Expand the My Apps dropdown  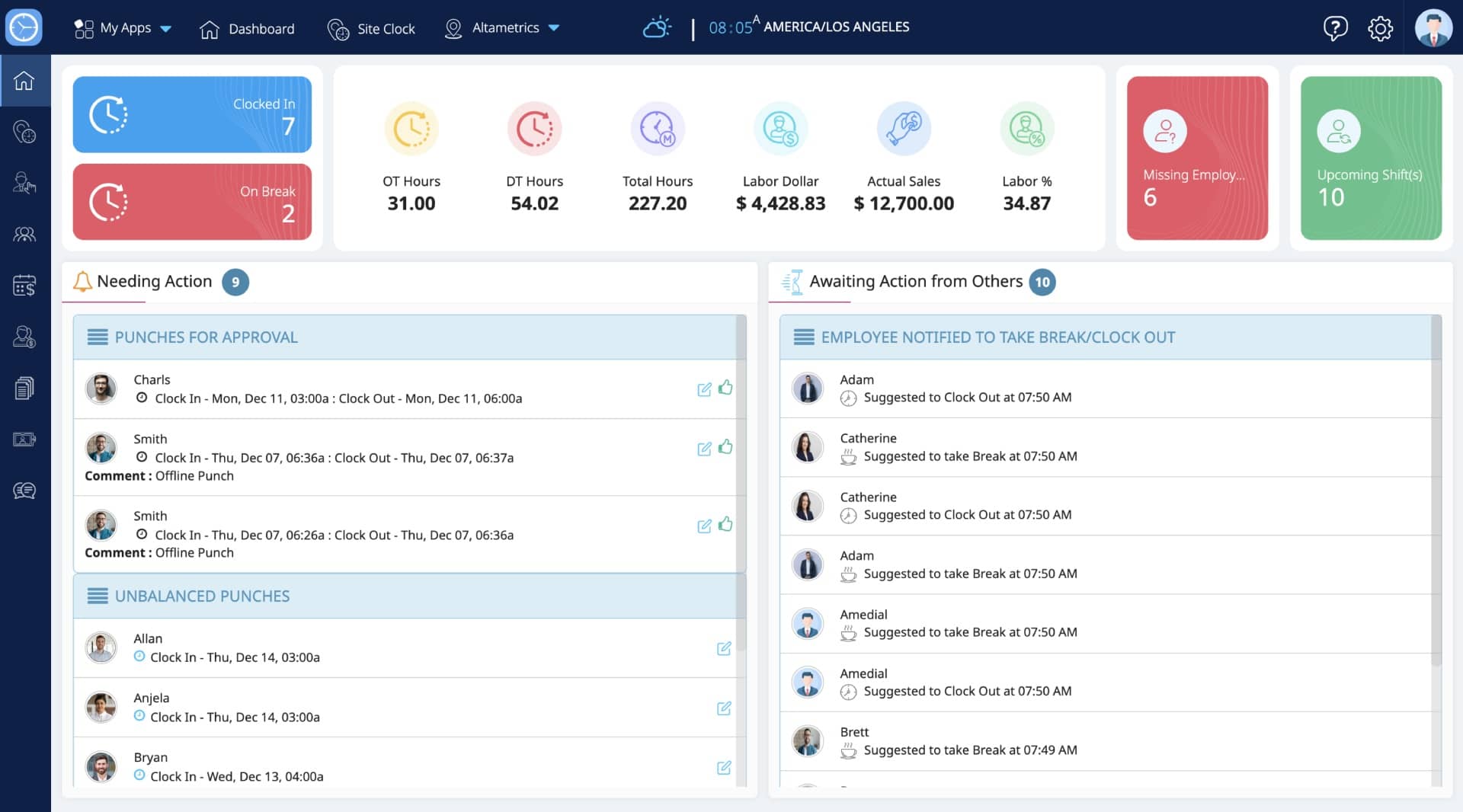point(123,28)
